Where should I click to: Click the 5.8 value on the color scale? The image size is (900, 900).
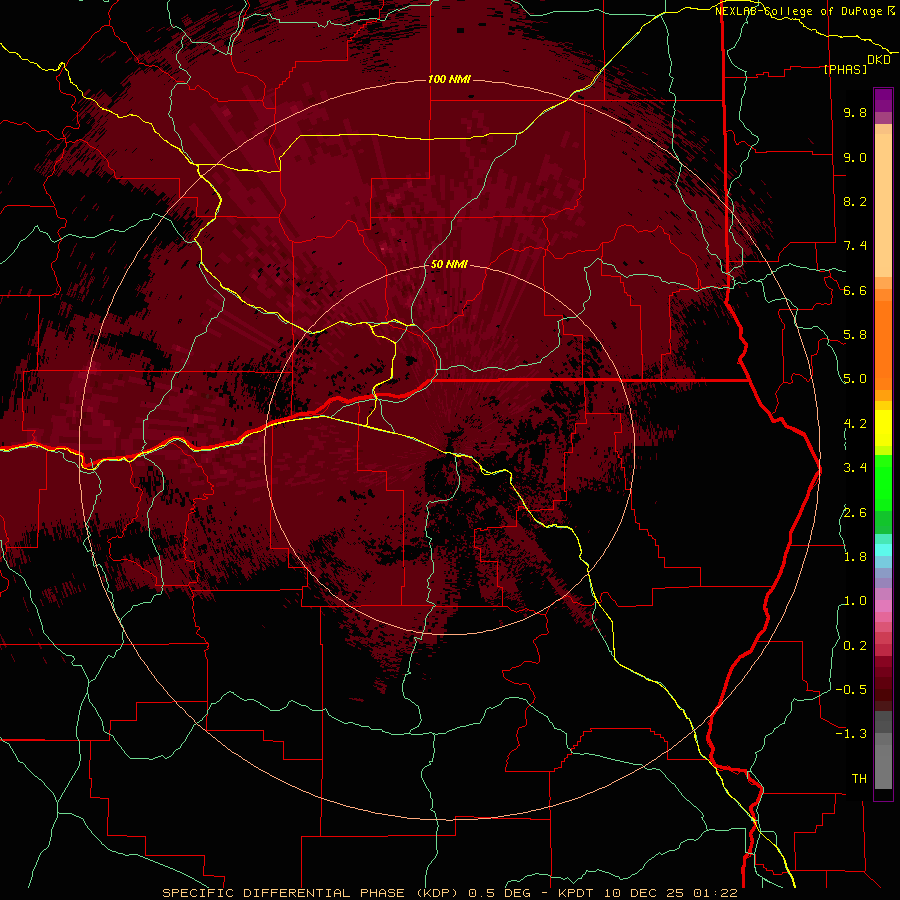click(x=855, y=335)
